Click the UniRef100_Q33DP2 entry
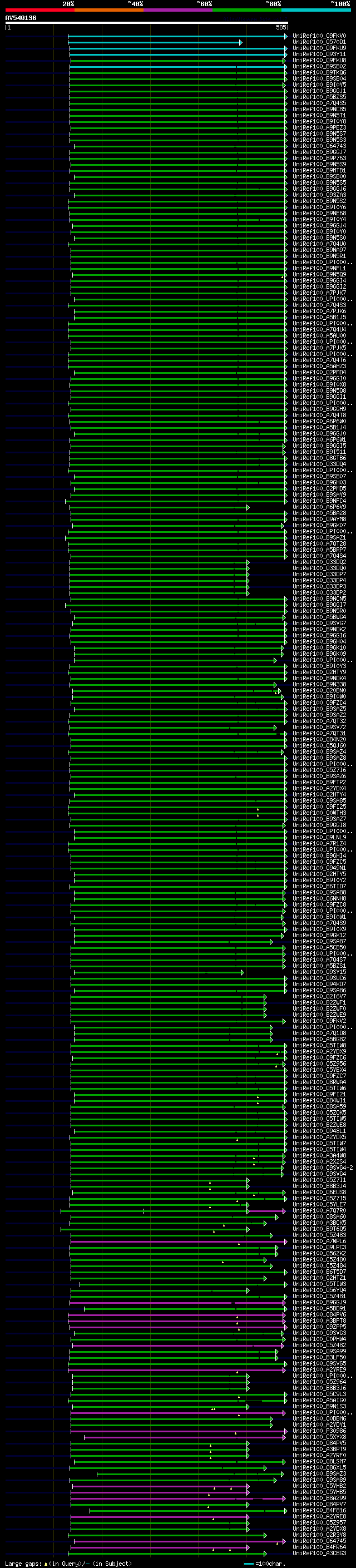Screen dimensions: 356x1568 click(319, 592)
